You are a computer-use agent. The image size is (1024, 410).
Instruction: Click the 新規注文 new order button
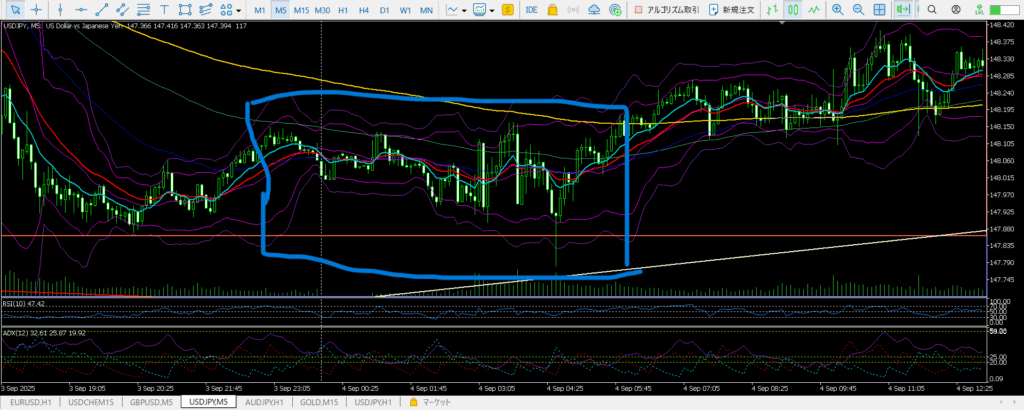tap(729, 9)
